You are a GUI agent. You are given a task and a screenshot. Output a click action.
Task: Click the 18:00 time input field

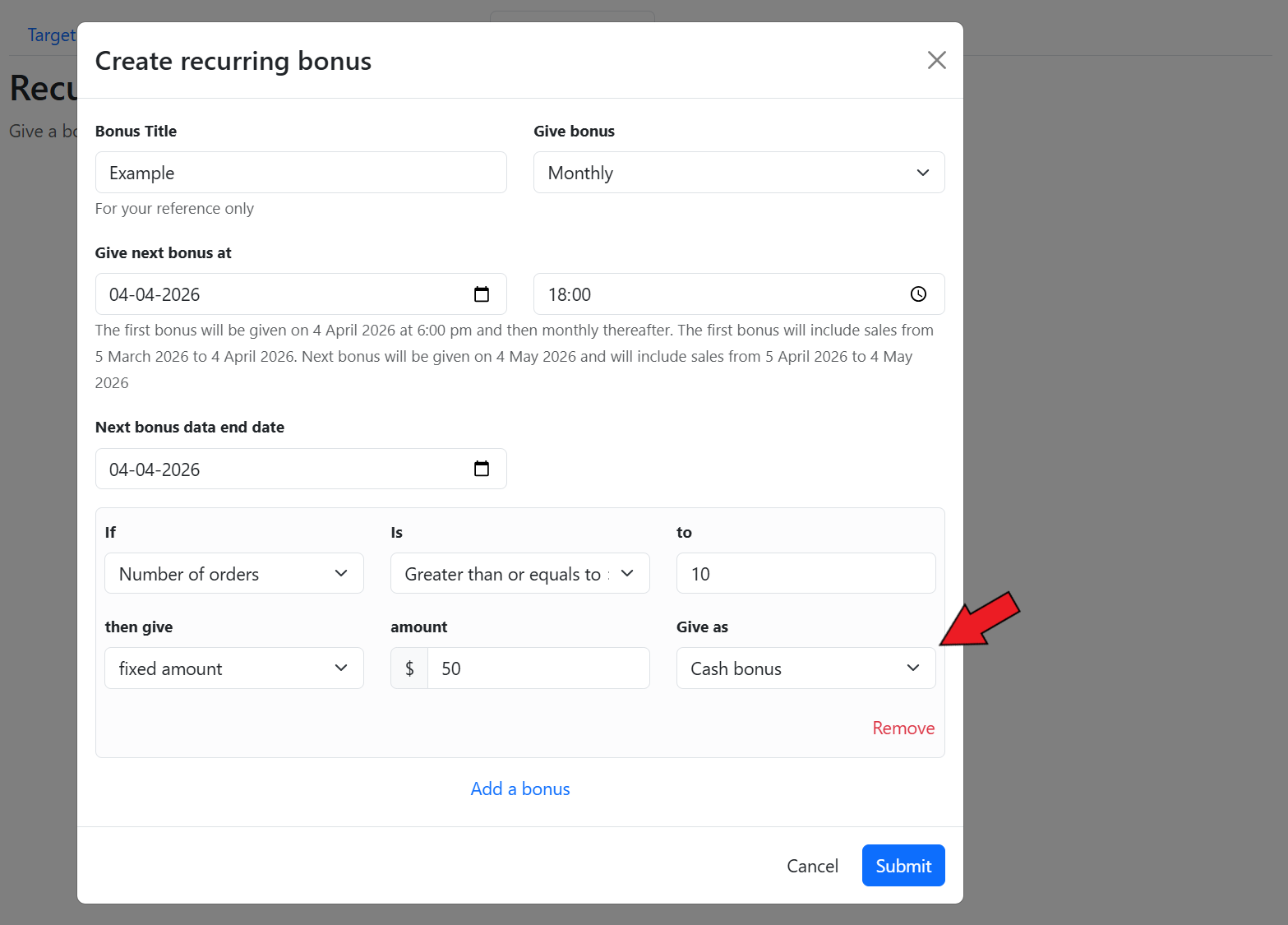click(x=715, y=294)
